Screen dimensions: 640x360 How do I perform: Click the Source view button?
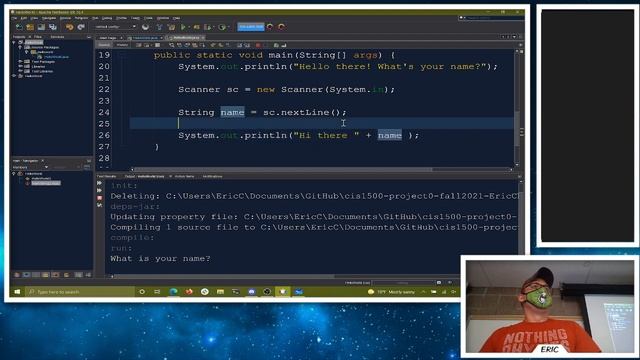click(104, 45)
